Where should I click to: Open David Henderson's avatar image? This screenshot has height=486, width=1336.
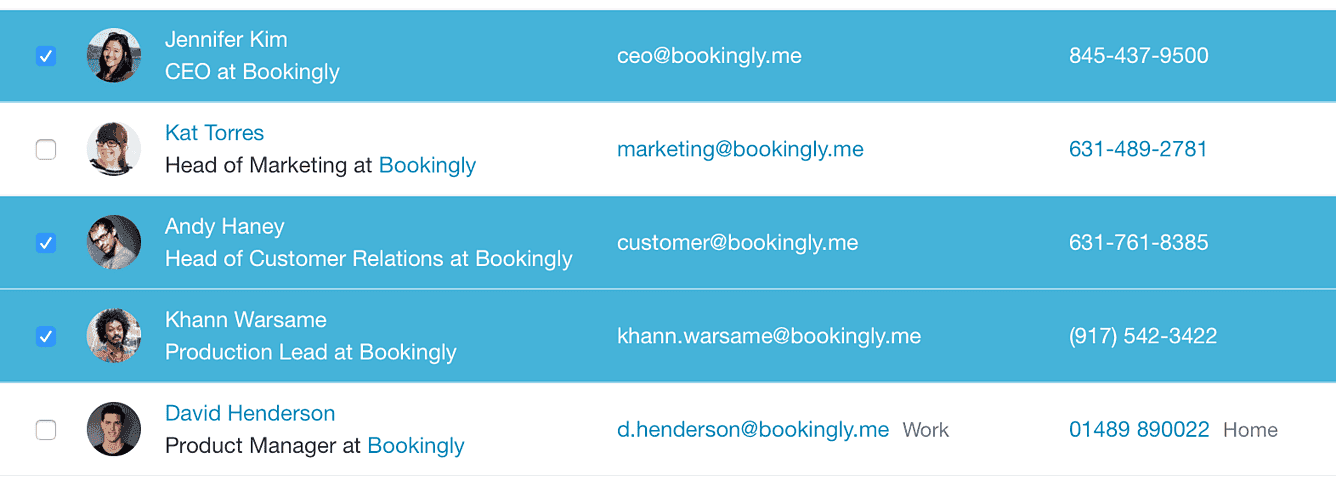(x=113, y=429)
